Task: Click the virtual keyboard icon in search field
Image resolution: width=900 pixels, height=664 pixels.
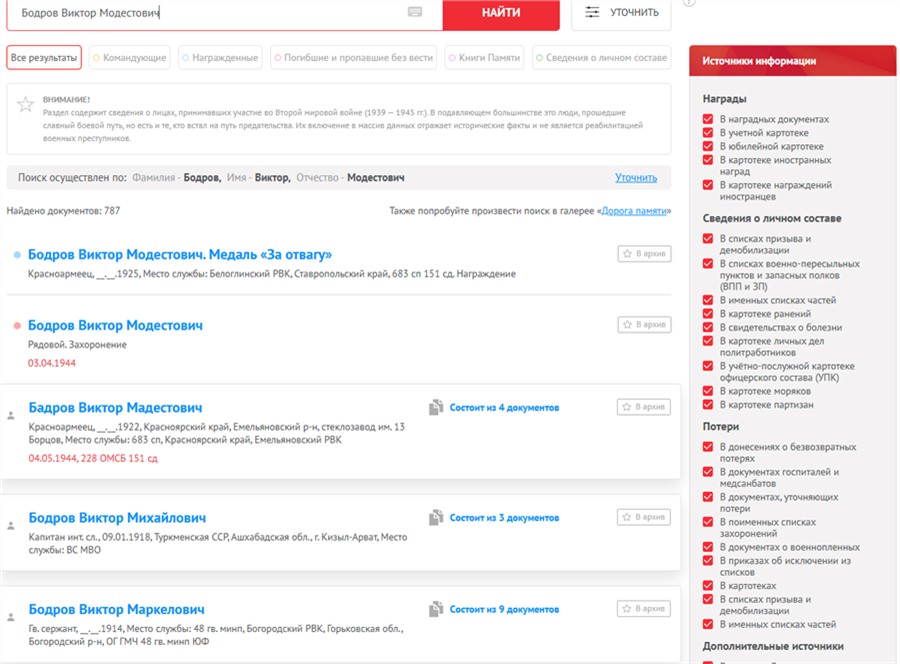Action: [x=415, y=12]
